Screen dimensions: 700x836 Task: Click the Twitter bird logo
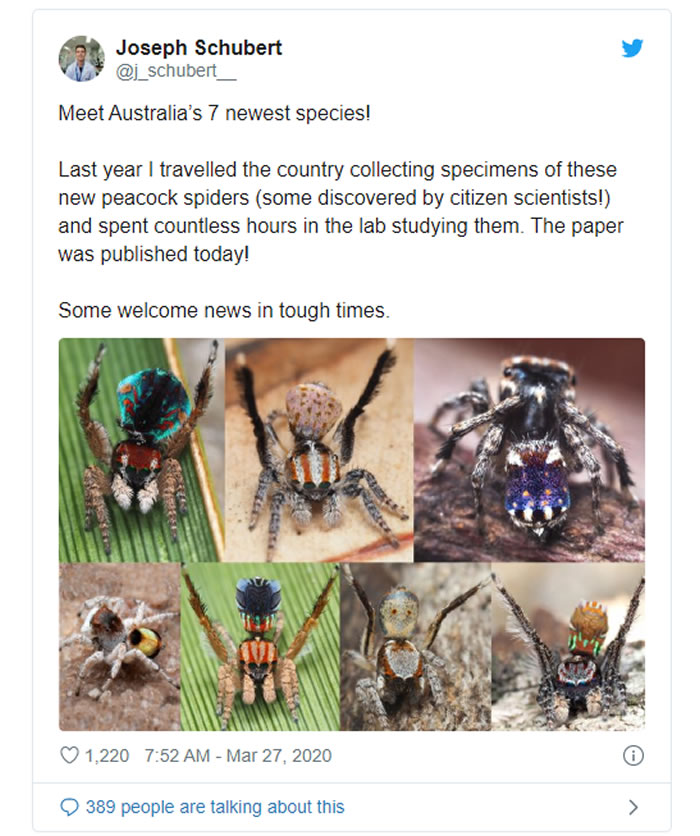pyautogui.click(x=632, y=47)
